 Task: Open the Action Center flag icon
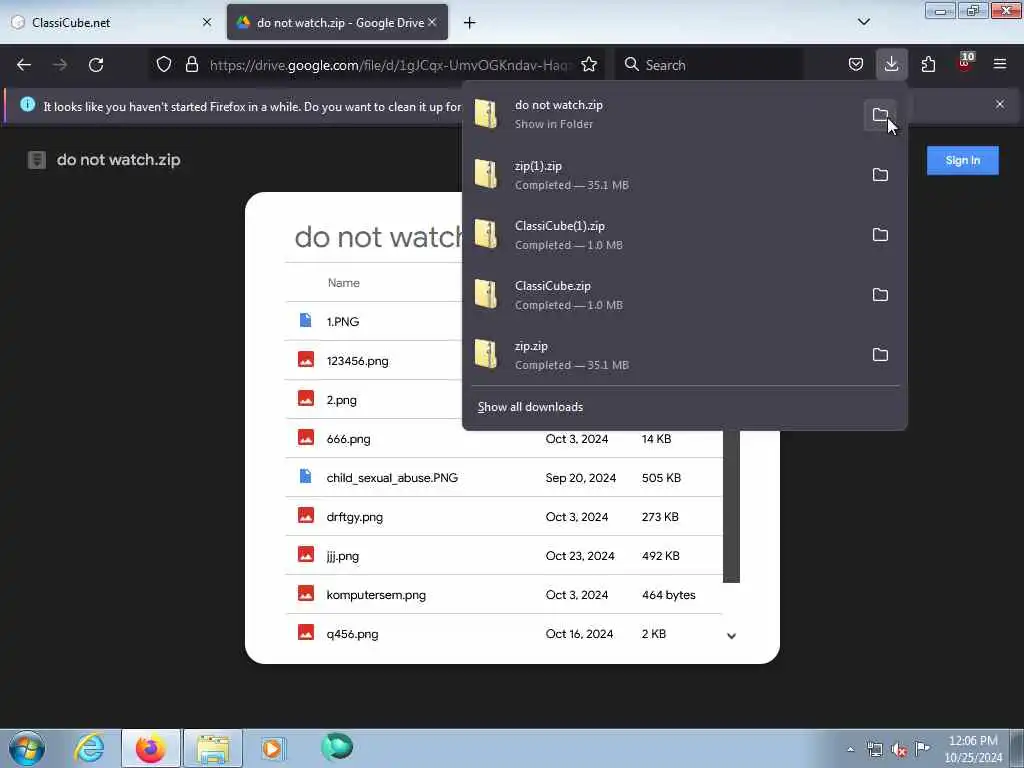click(x=923, y=748)
